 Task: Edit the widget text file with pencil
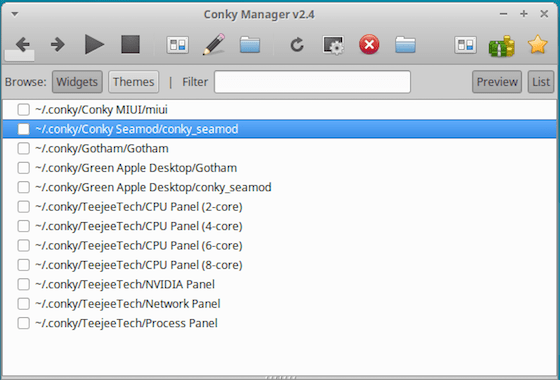coord(214,44)
